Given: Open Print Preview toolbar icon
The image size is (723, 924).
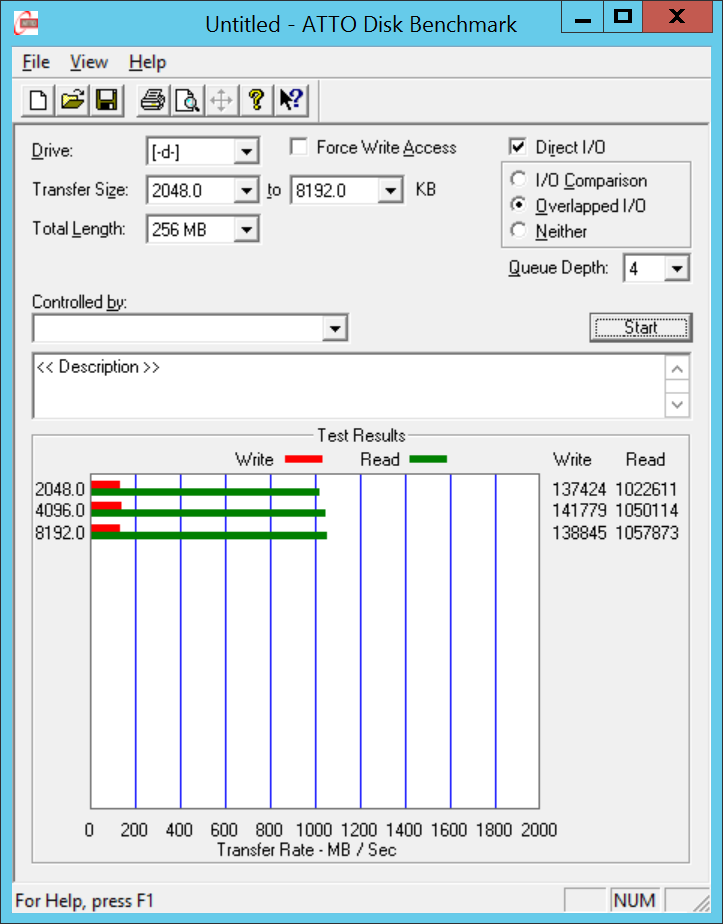Looking at the screenshot, I should point(187,100).
